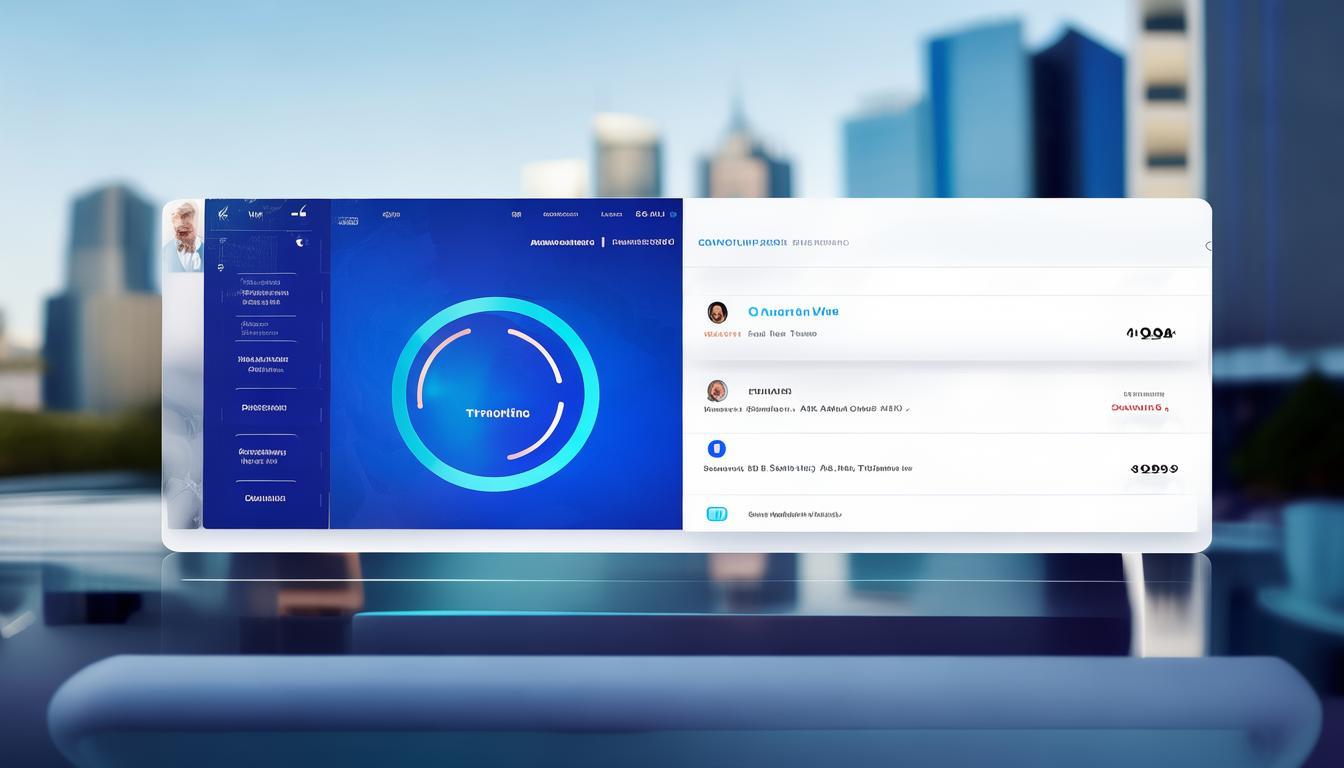Toggle the cyan switch in the bottom row
This screenshot has width=1344, height=768.
pos(717,514)
